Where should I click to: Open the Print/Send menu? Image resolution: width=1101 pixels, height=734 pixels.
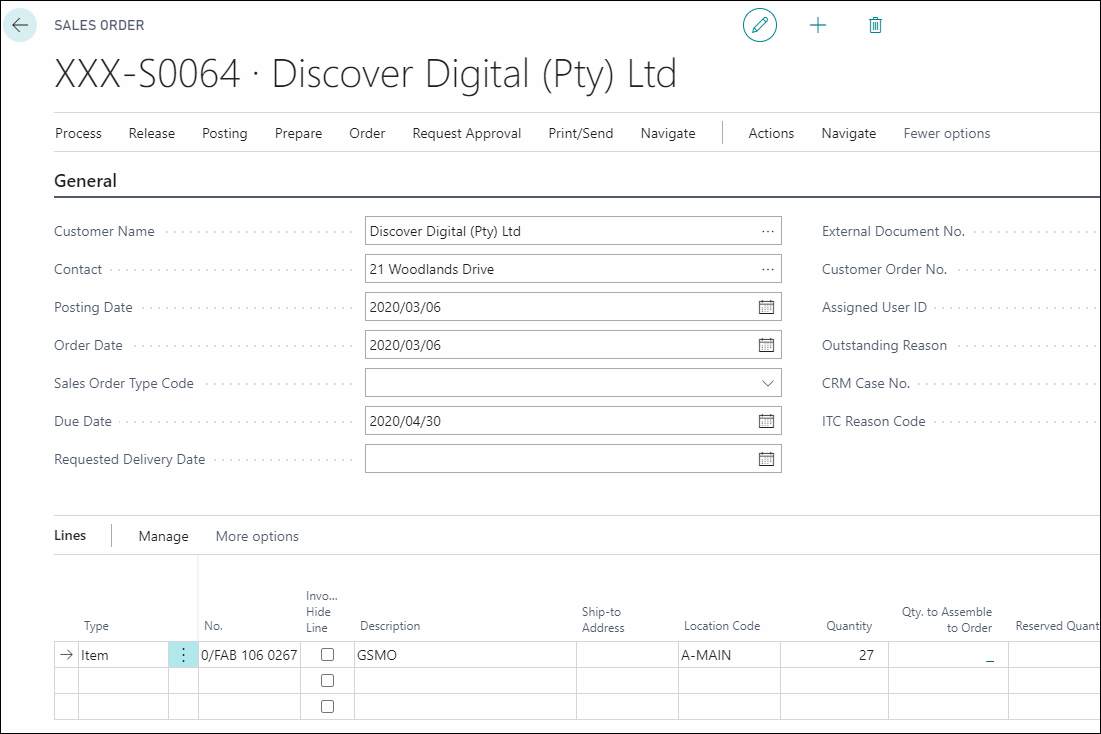click(x=581, y=133)
